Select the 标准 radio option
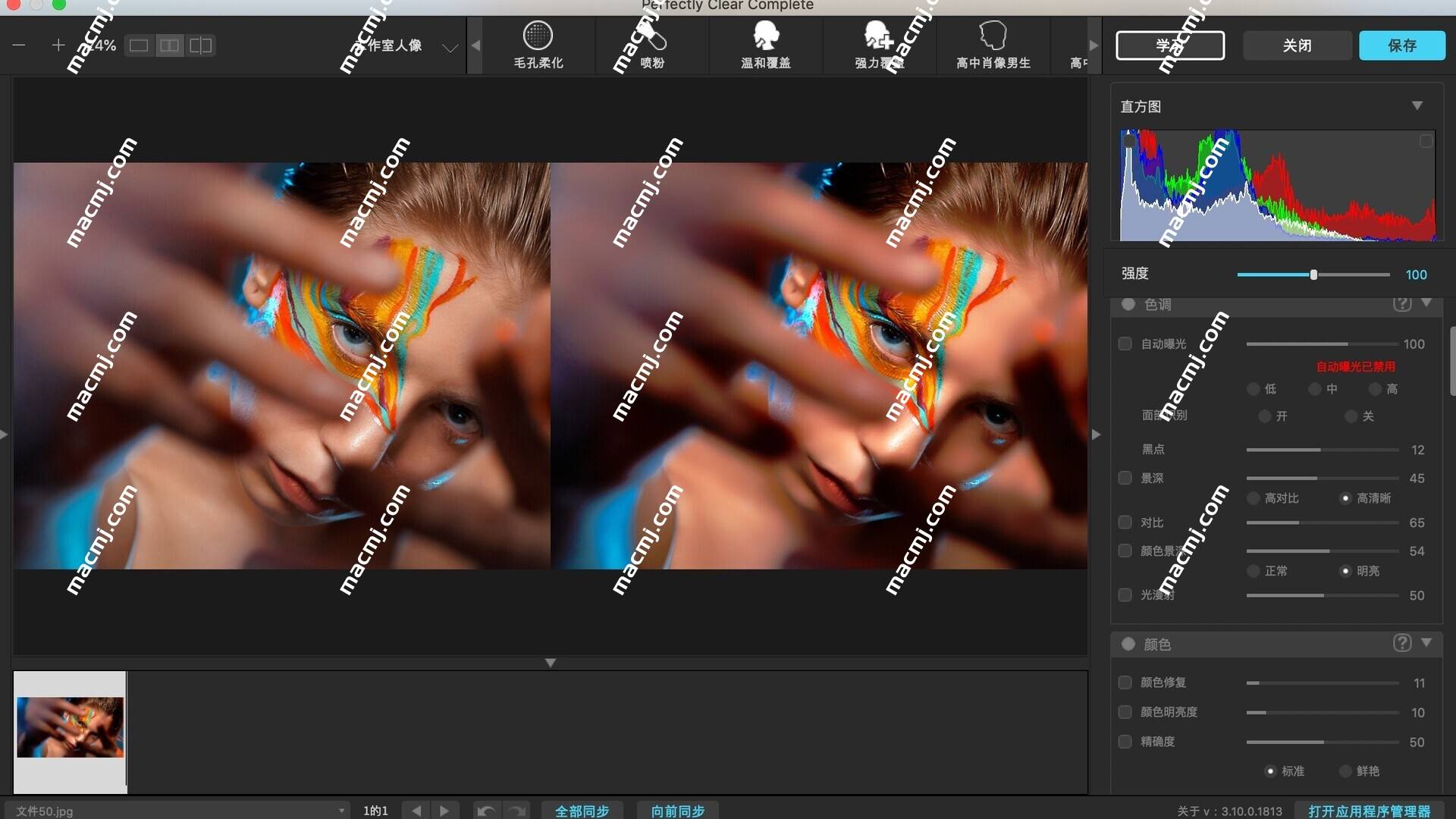Image resolution: width=1456 pixels, height=819 pixels. point(1270,771)
